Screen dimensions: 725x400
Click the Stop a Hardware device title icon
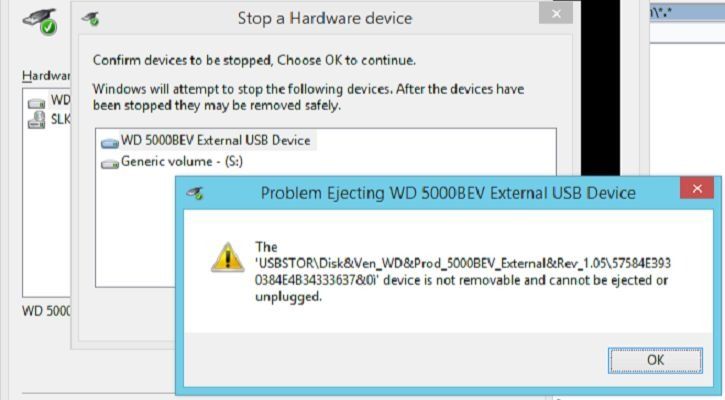click(90, 18)
